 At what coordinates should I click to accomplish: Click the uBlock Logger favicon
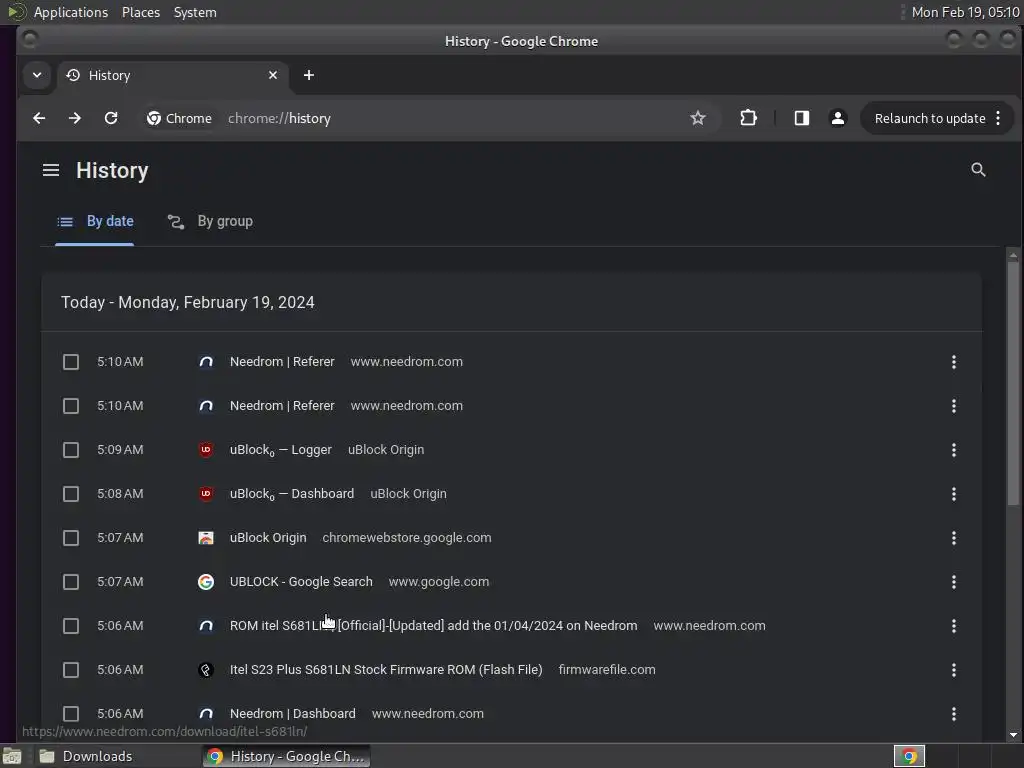click(x=206, y=449)
